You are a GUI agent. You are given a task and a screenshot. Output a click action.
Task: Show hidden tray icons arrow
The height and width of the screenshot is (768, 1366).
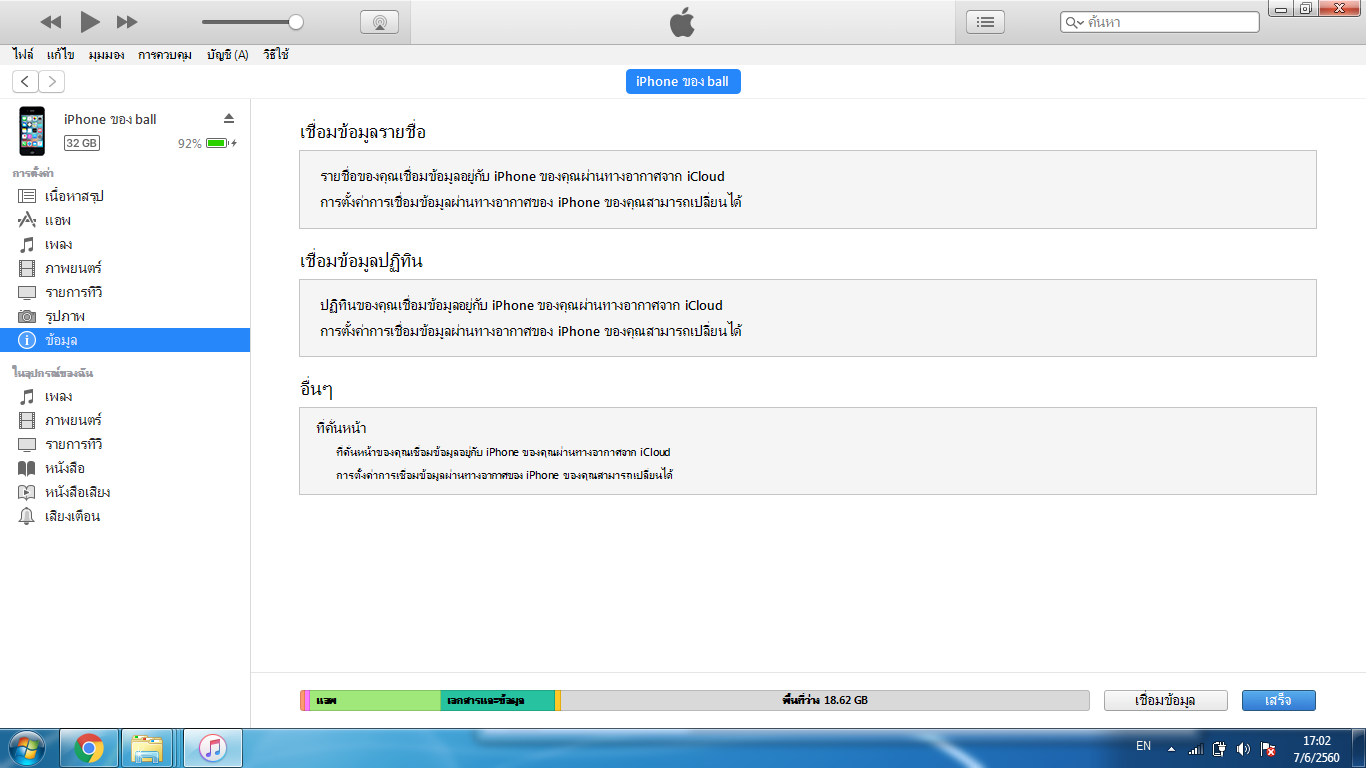1173,750
